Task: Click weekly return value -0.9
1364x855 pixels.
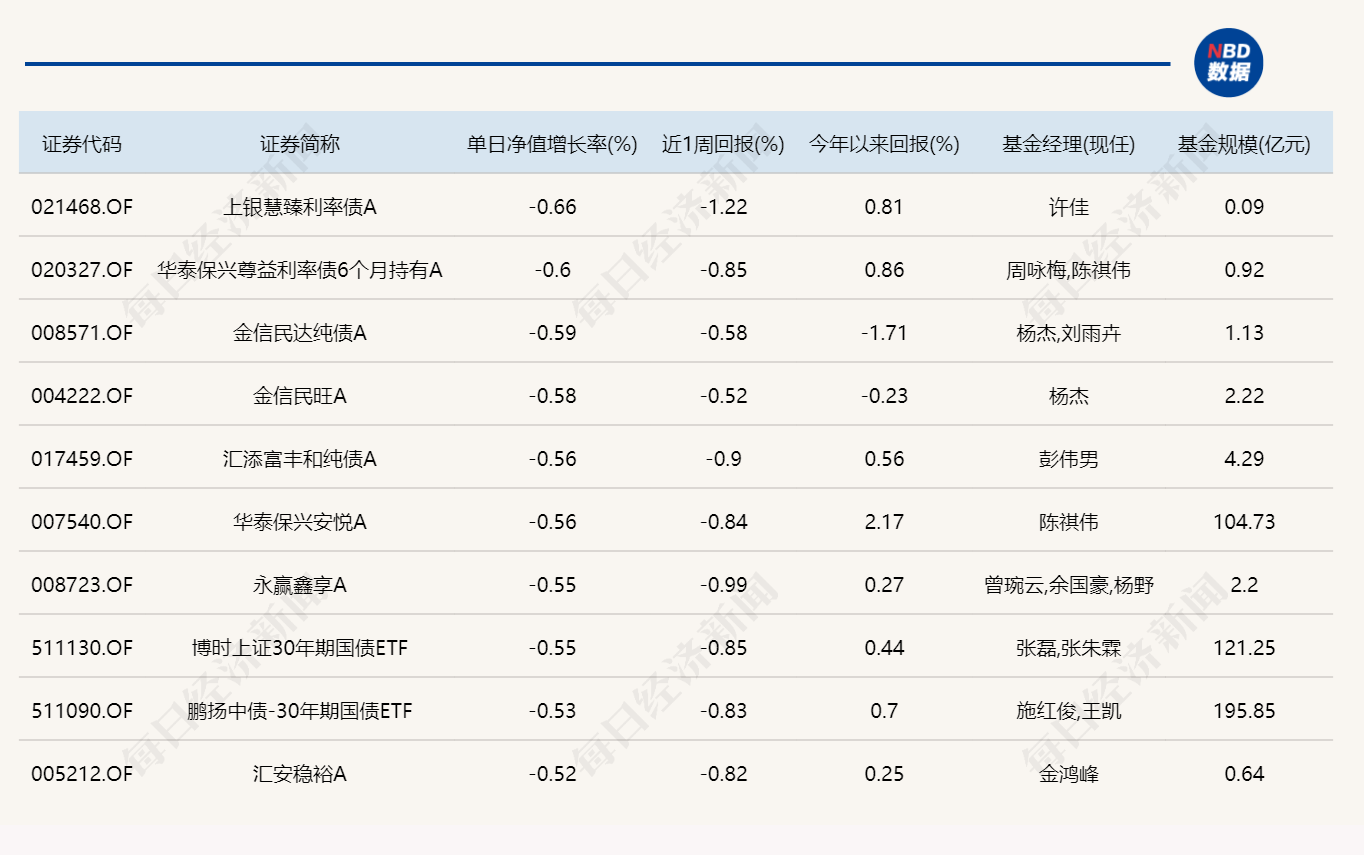Action: pyautogui.click(x=723, y=459)
